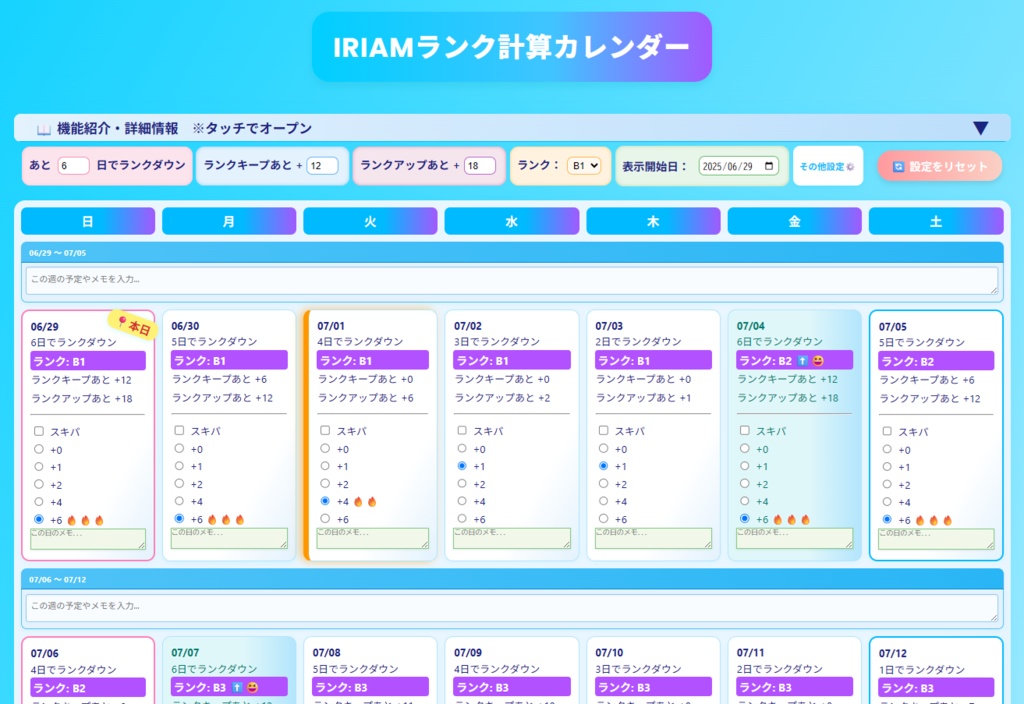Click the flame icons on 07/01 +4

tap(365, 502)
